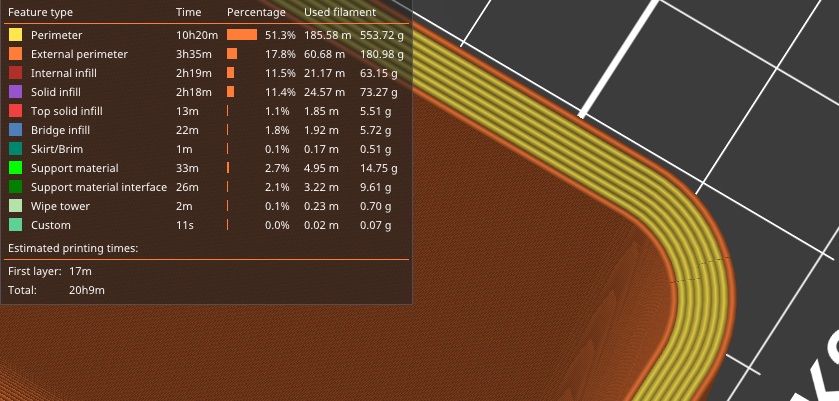
Task: Toggle Internal infill dark red swatch
Action: [x=16, y=73]
